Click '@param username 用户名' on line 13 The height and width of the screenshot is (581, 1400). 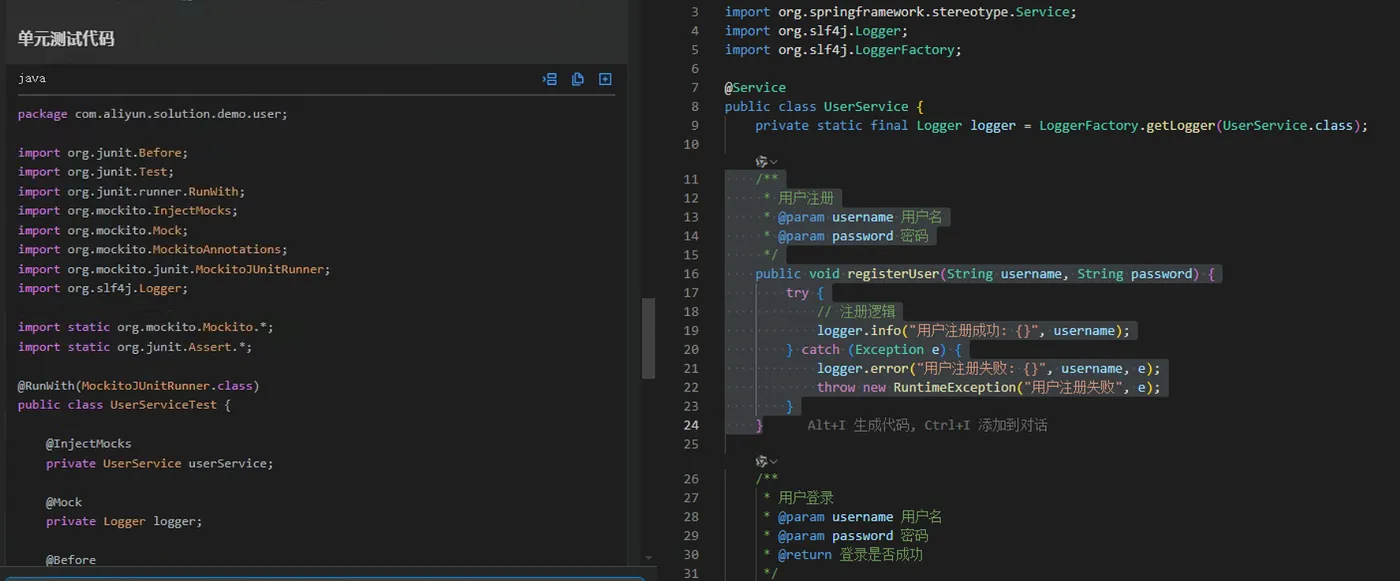(852, 217)
